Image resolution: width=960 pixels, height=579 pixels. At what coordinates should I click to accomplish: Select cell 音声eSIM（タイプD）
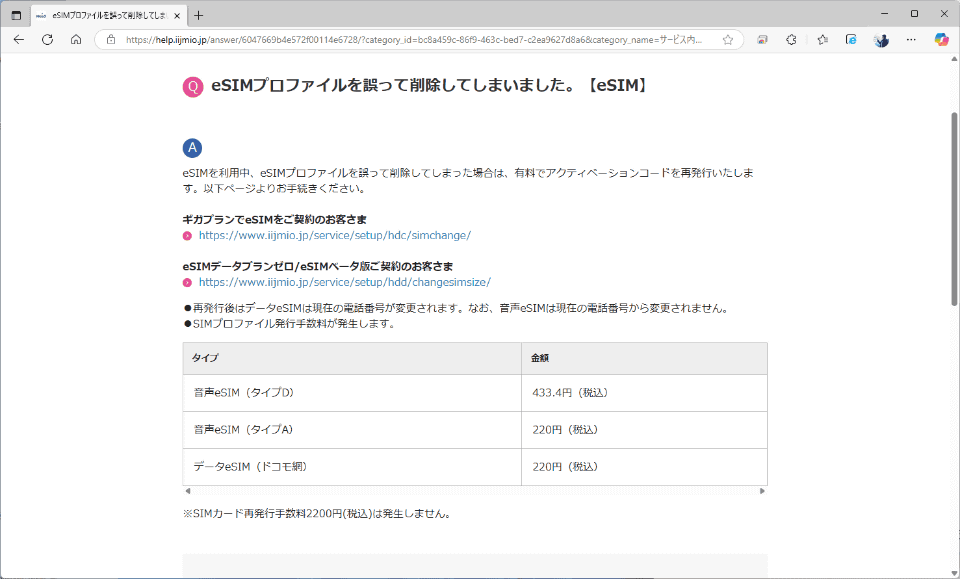click(352, 393)
